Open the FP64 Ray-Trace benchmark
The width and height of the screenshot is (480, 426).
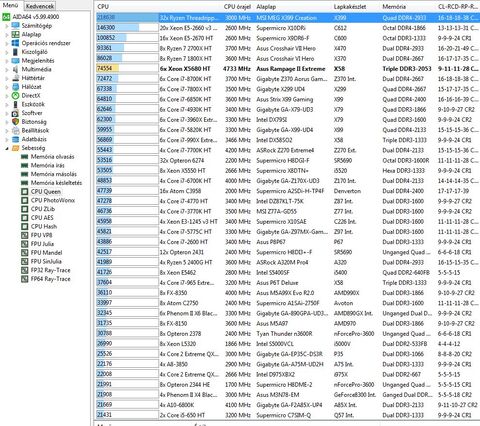(x=50, y=279)
